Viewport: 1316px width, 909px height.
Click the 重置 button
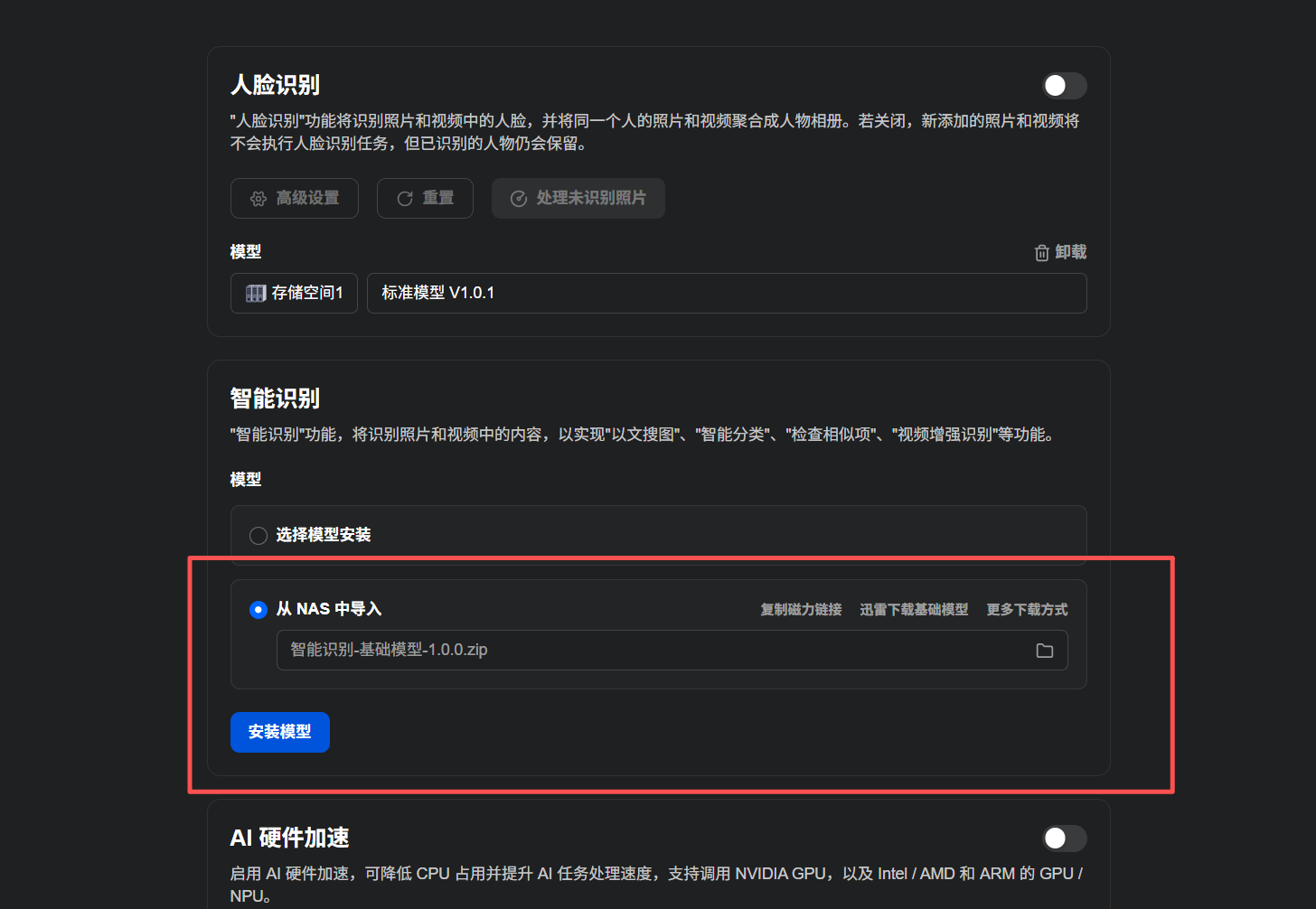click(x=425, y=198)
